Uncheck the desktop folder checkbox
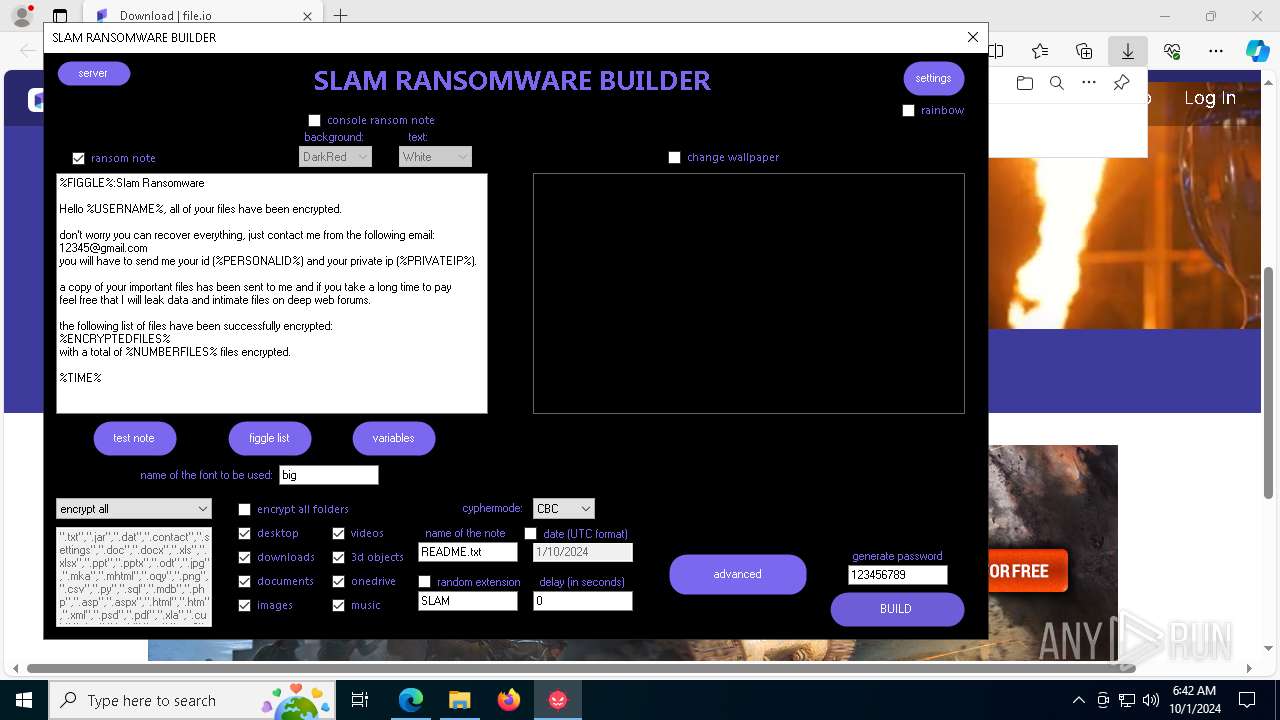1280x720 pixels. (244, 533)
